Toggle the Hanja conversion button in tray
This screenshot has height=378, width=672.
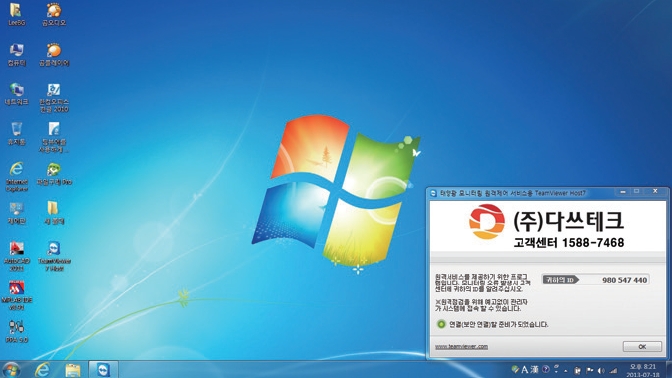pyautogui.click(x=534, y=369)
